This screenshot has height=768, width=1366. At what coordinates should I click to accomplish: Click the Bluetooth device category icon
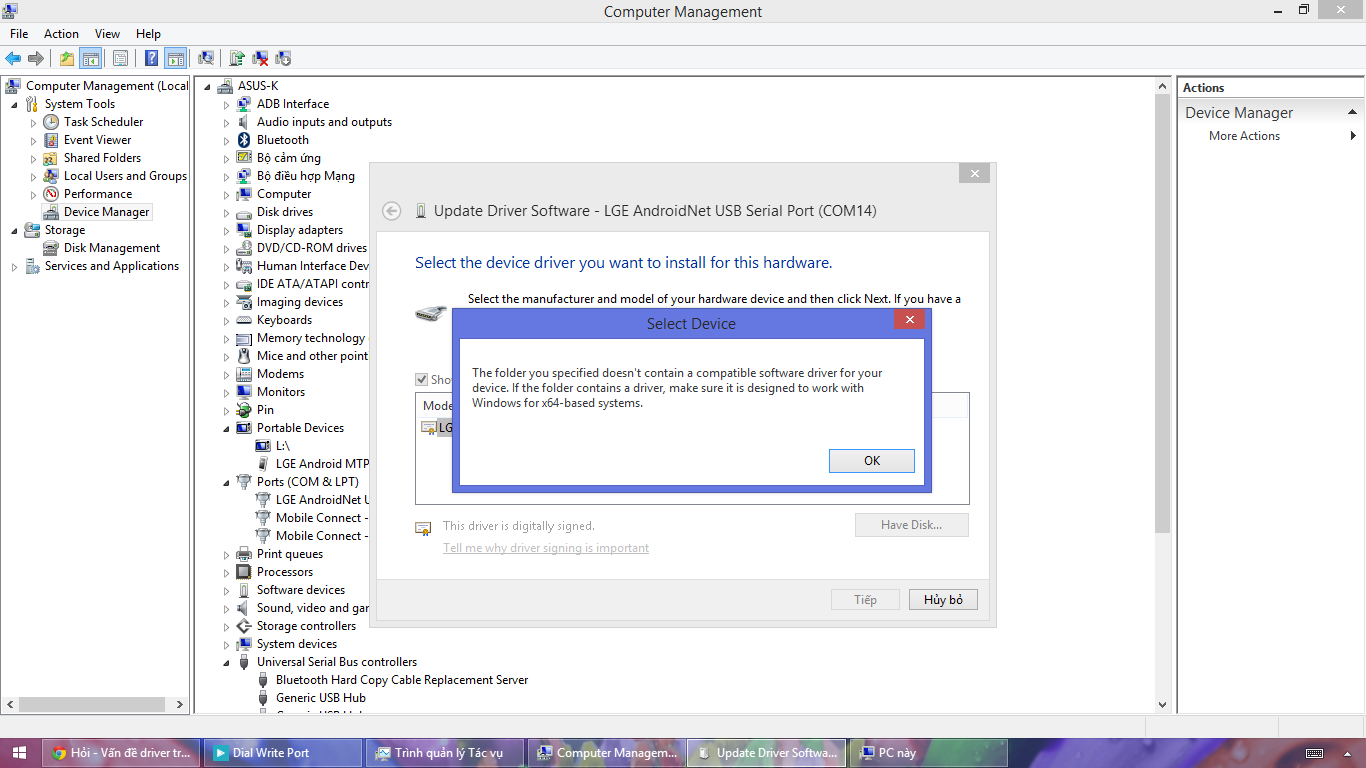pyautogui.click(x=243, y=140)
